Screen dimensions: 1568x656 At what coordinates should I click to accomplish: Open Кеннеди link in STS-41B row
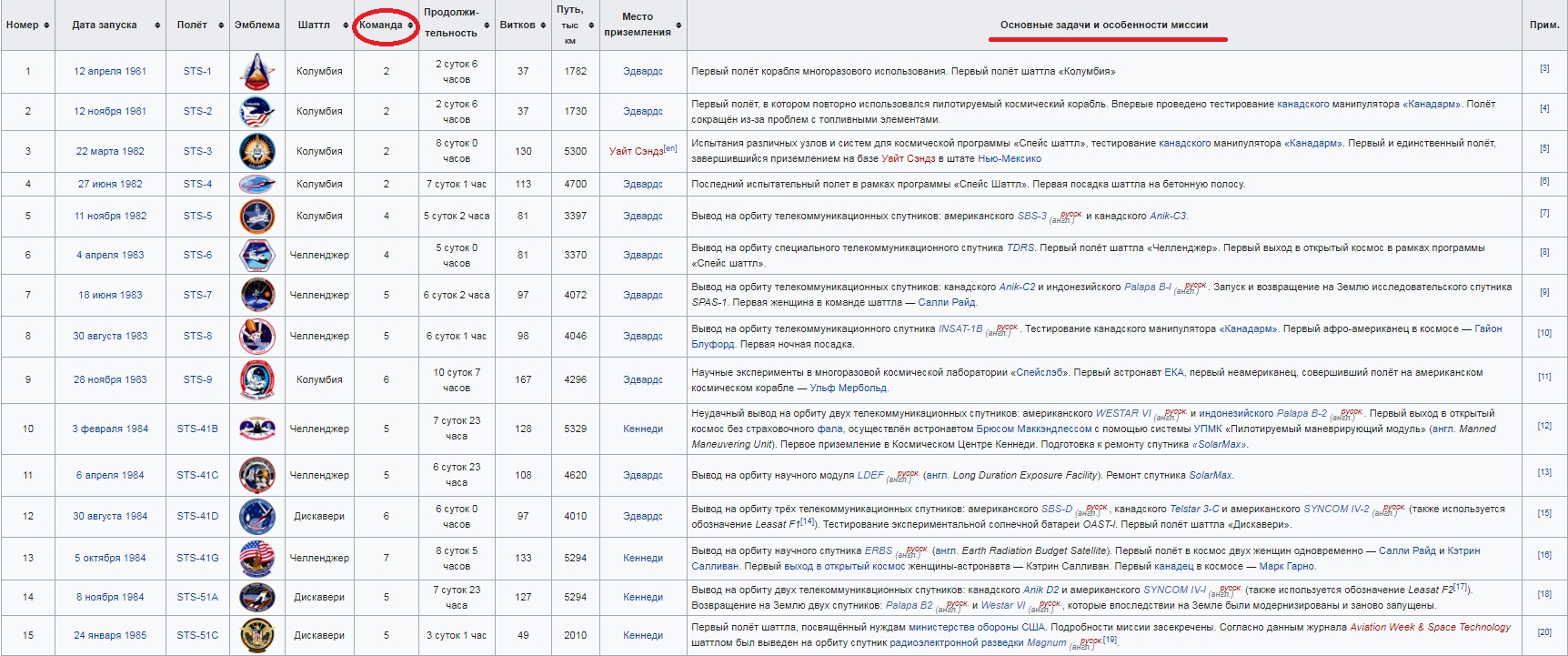click(643, 429)
